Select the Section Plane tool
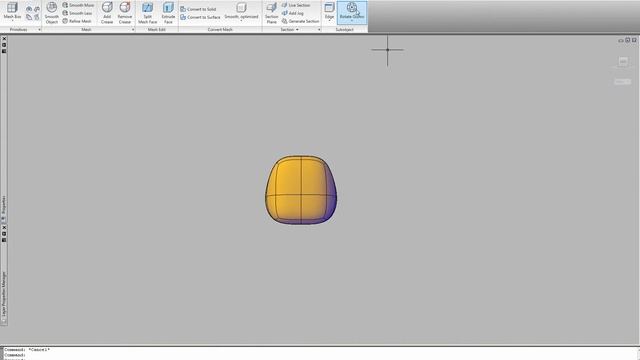This screenshot has height=360, width=640. (x=271, y=13)
